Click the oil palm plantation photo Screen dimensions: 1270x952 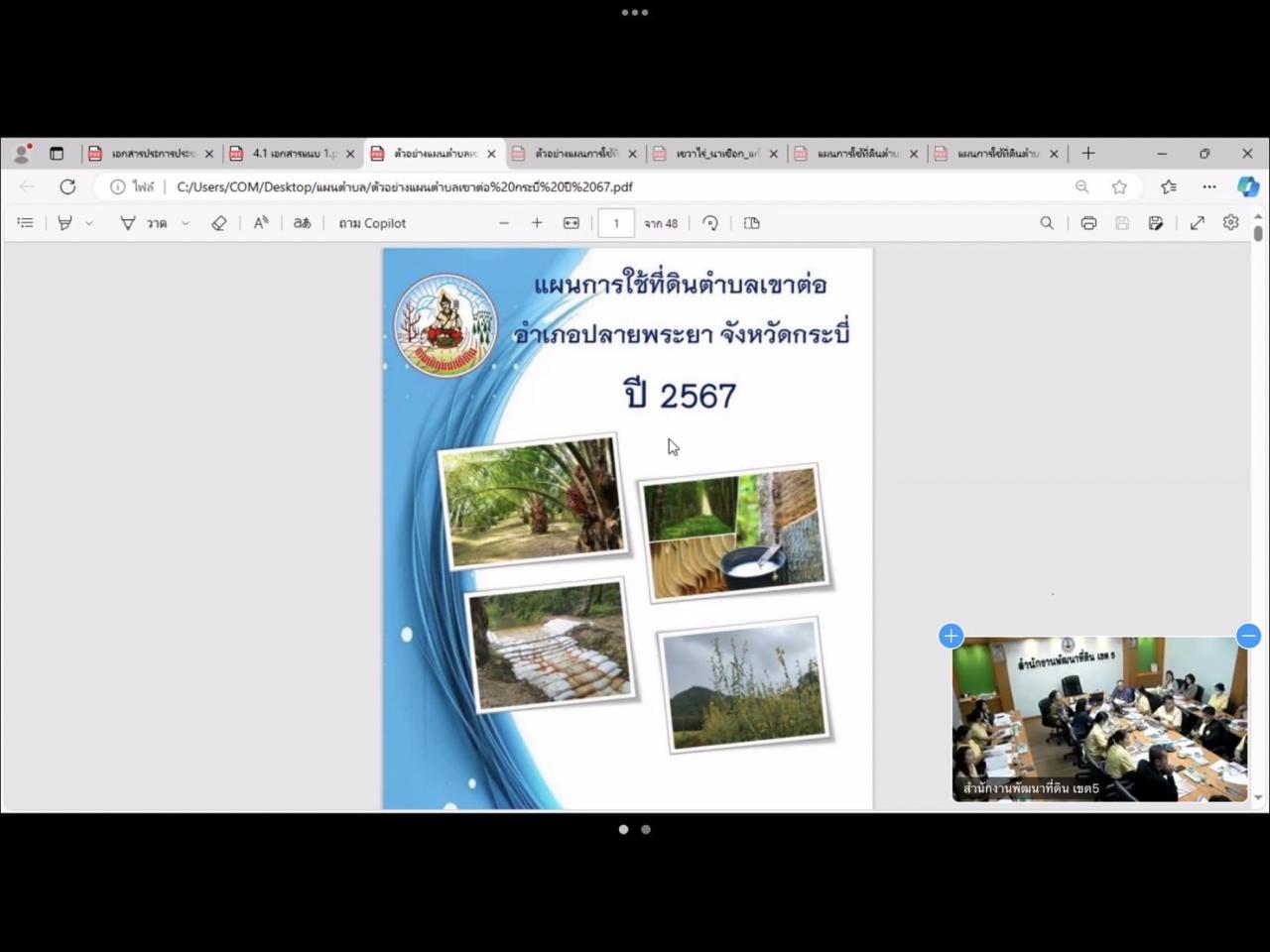[x=532, y=501]
